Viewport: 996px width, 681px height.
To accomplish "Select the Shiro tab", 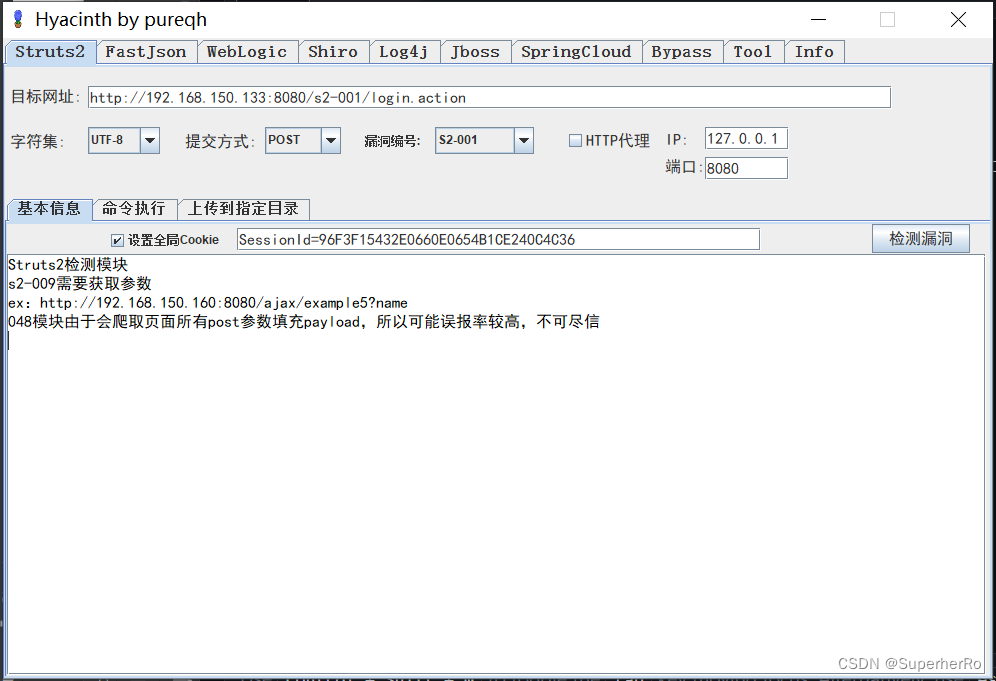I will point(333,51).
